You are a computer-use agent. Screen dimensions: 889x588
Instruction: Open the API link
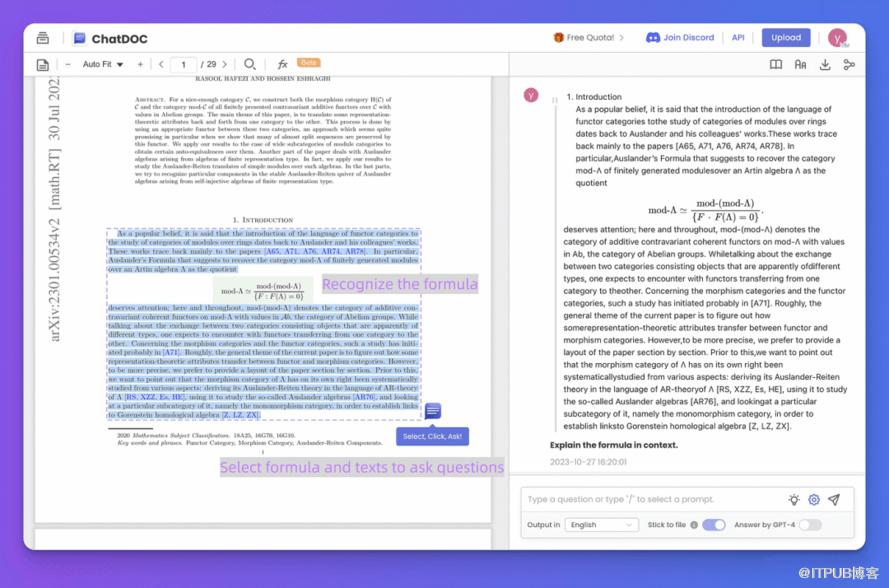(x=738, y=37)
